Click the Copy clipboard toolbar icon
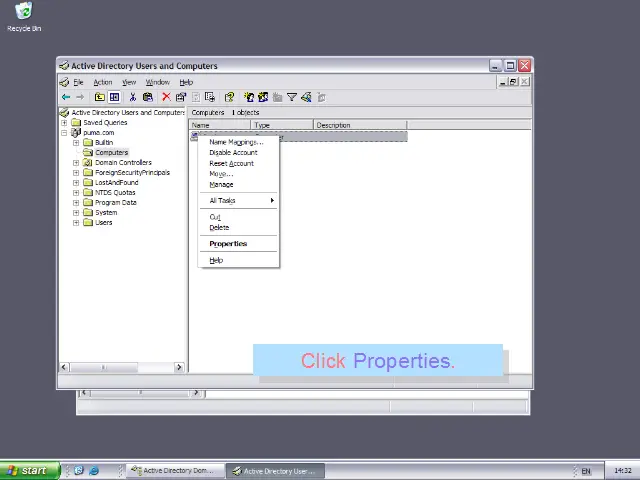Viewport: 640px width, 480px height. 147,97
